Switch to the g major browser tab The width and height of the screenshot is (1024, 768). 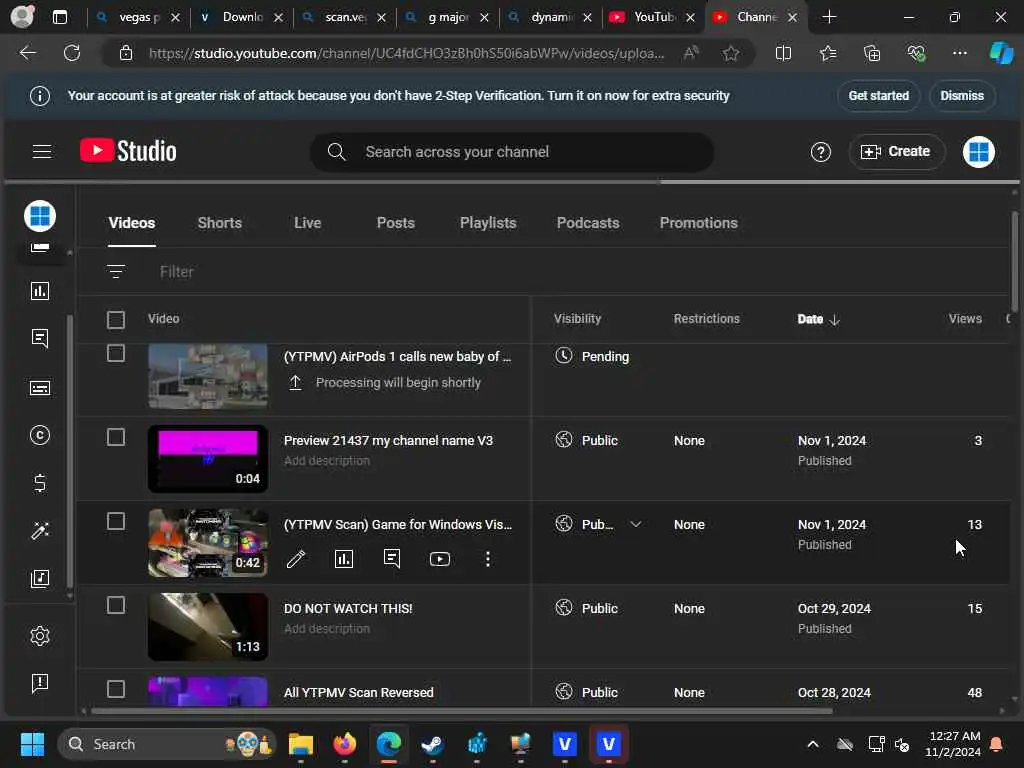tap(447, 18)
